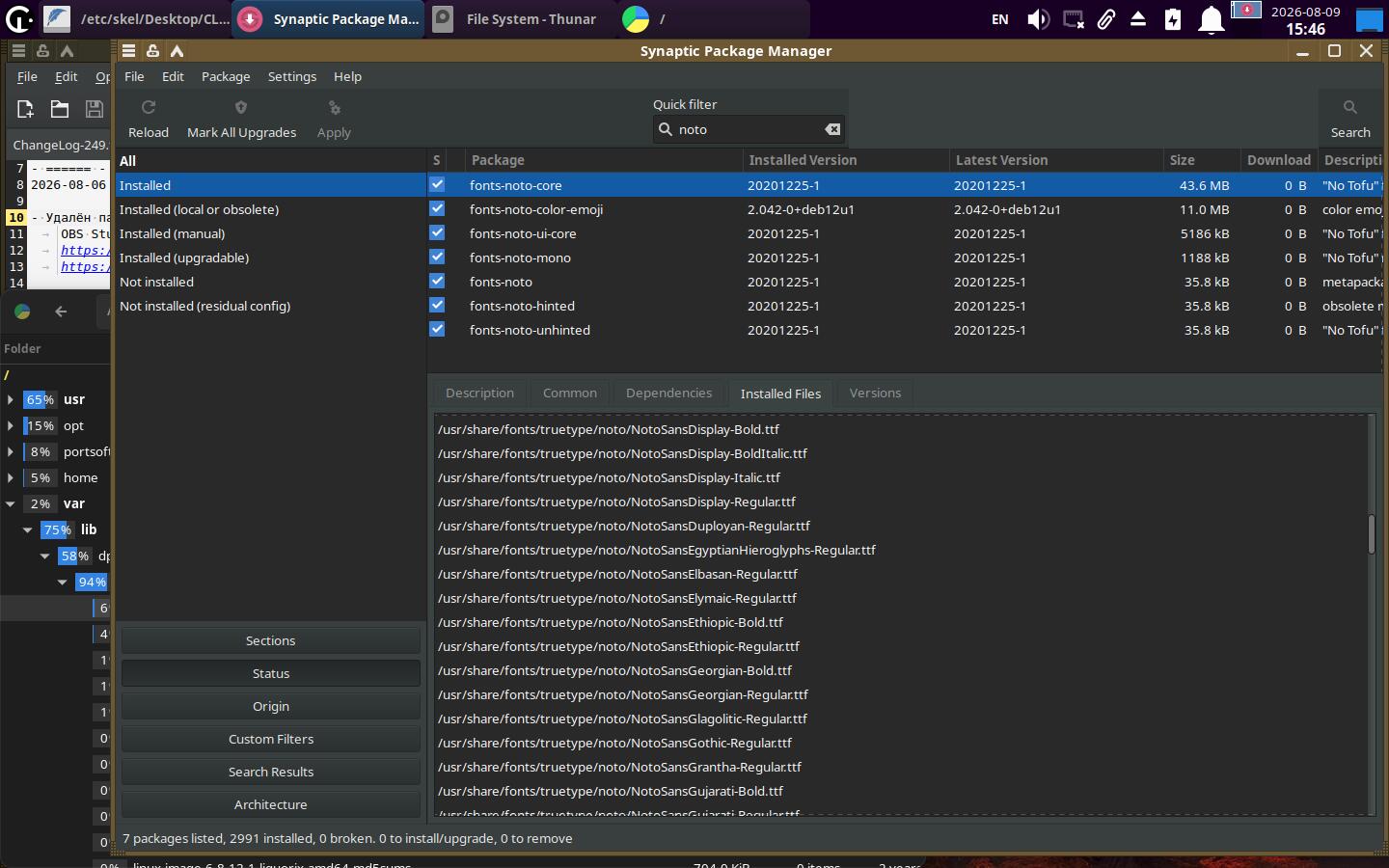Open the applications menu logo in the top panel
The height and width of the screenshot is (868, 1389).
pos(18,18)
